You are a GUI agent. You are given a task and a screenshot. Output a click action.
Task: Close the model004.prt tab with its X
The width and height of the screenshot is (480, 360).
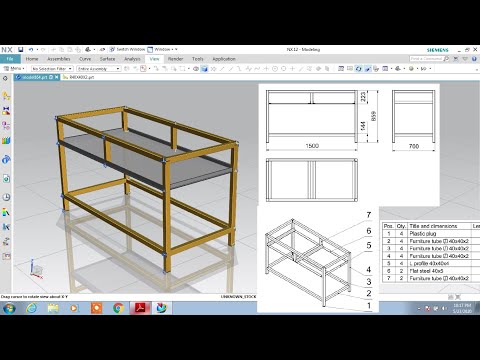(56, 77)
